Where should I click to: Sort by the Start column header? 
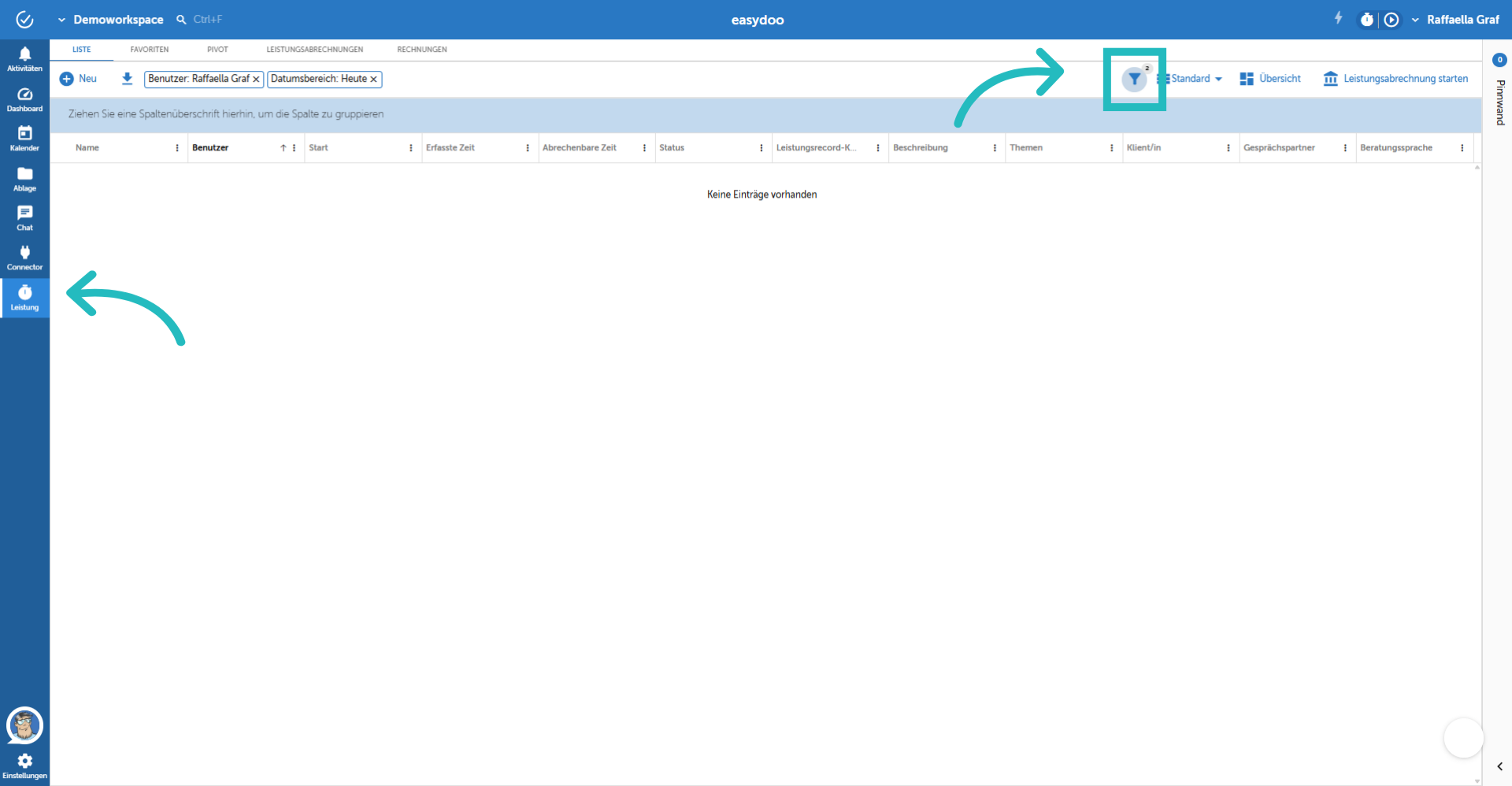318,148
